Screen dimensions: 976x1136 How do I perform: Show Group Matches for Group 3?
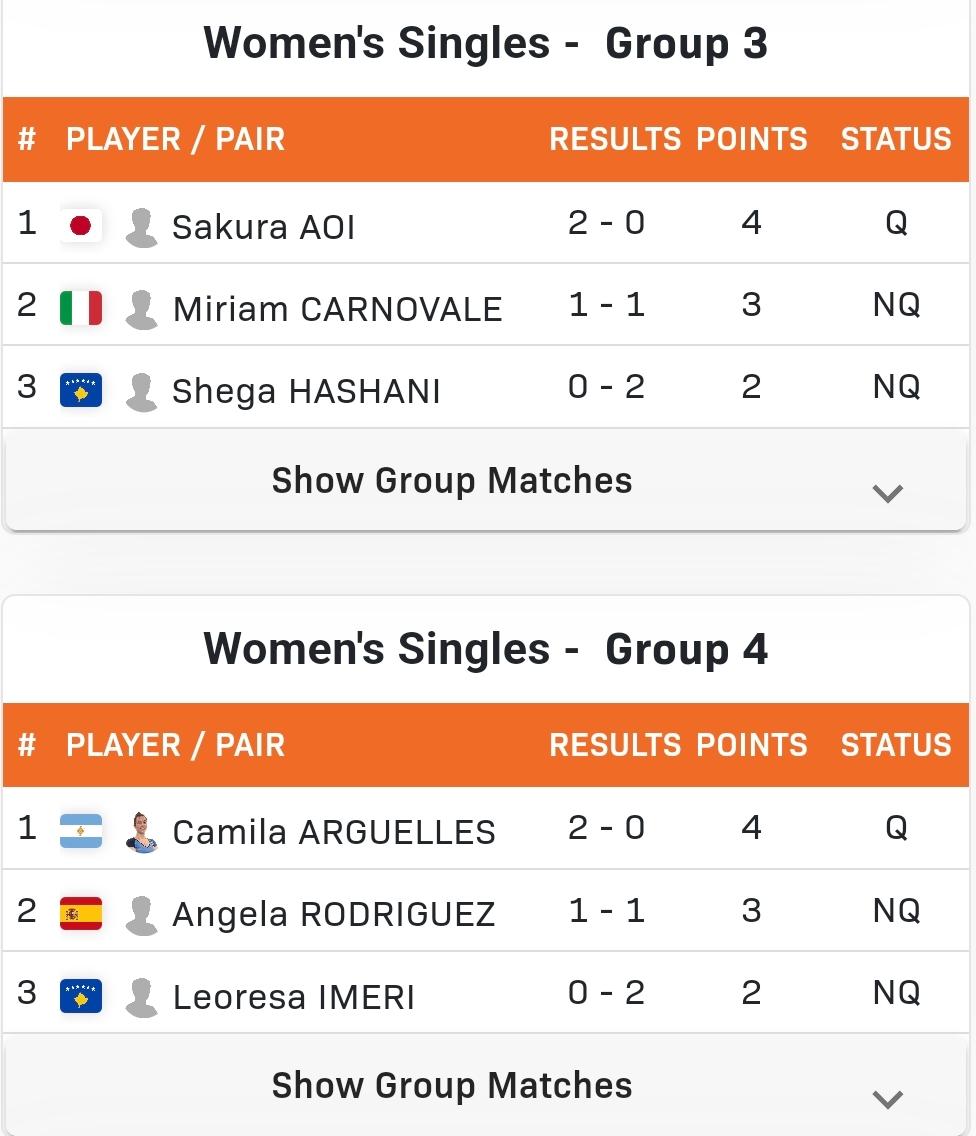(x=452, y=480)
